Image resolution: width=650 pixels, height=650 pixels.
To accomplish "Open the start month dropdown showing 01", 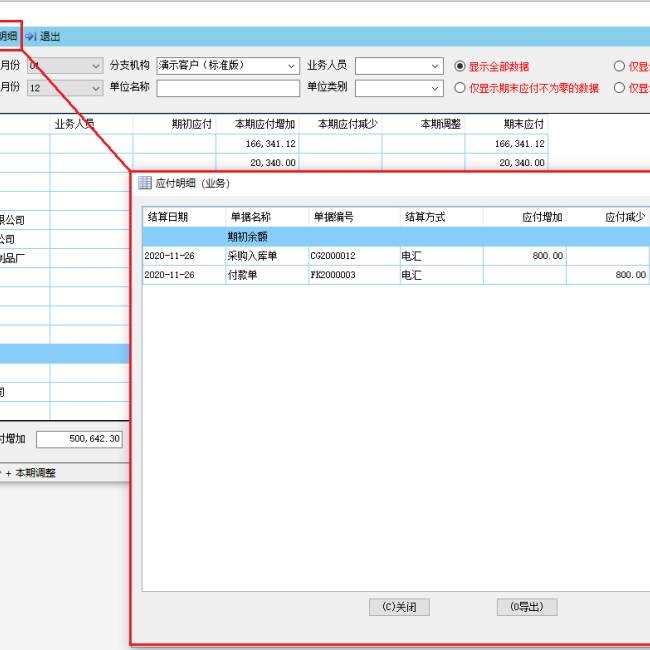I will [x=65, y=65].
